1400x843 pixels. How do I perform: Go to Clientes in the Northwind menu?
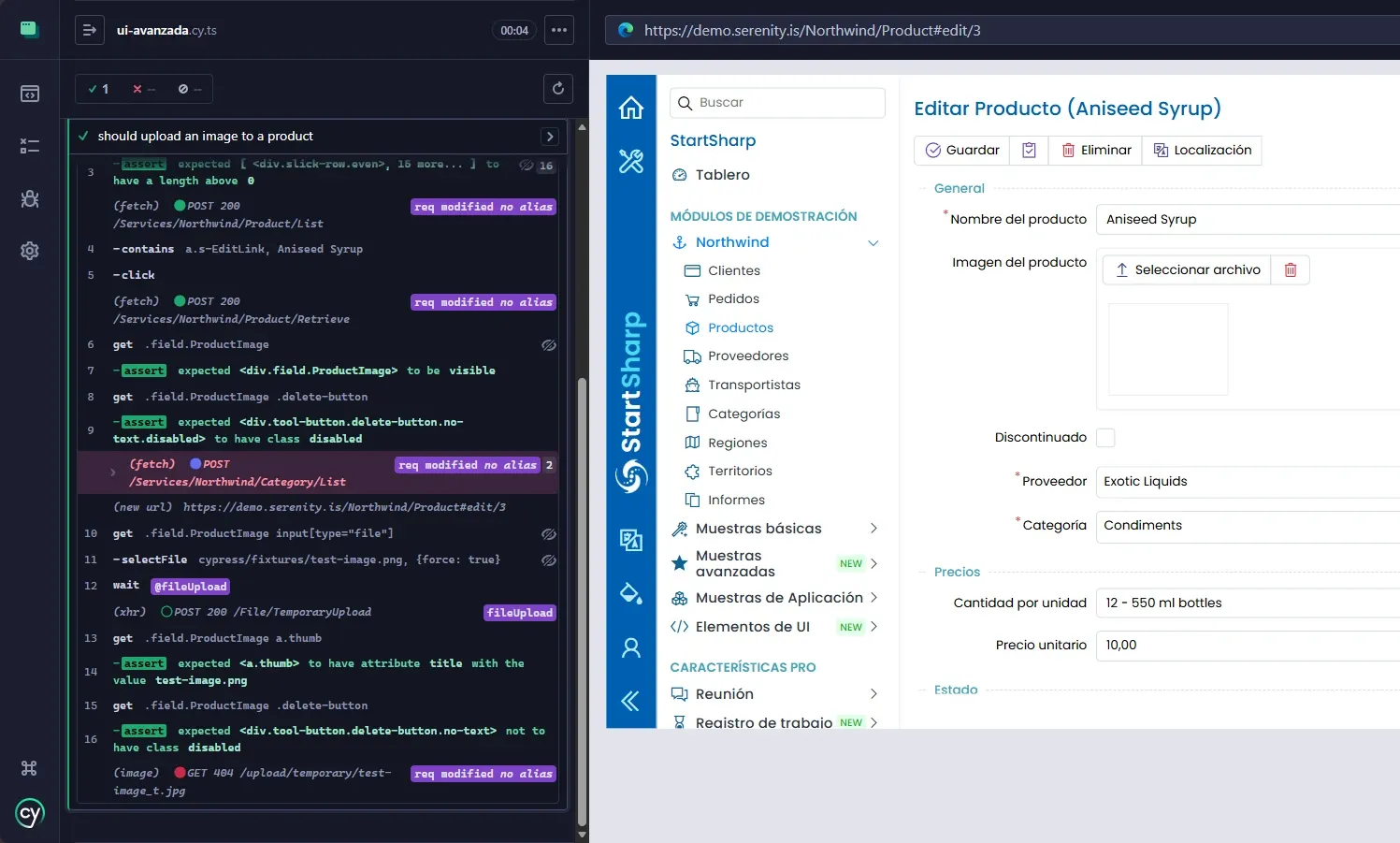734,271
